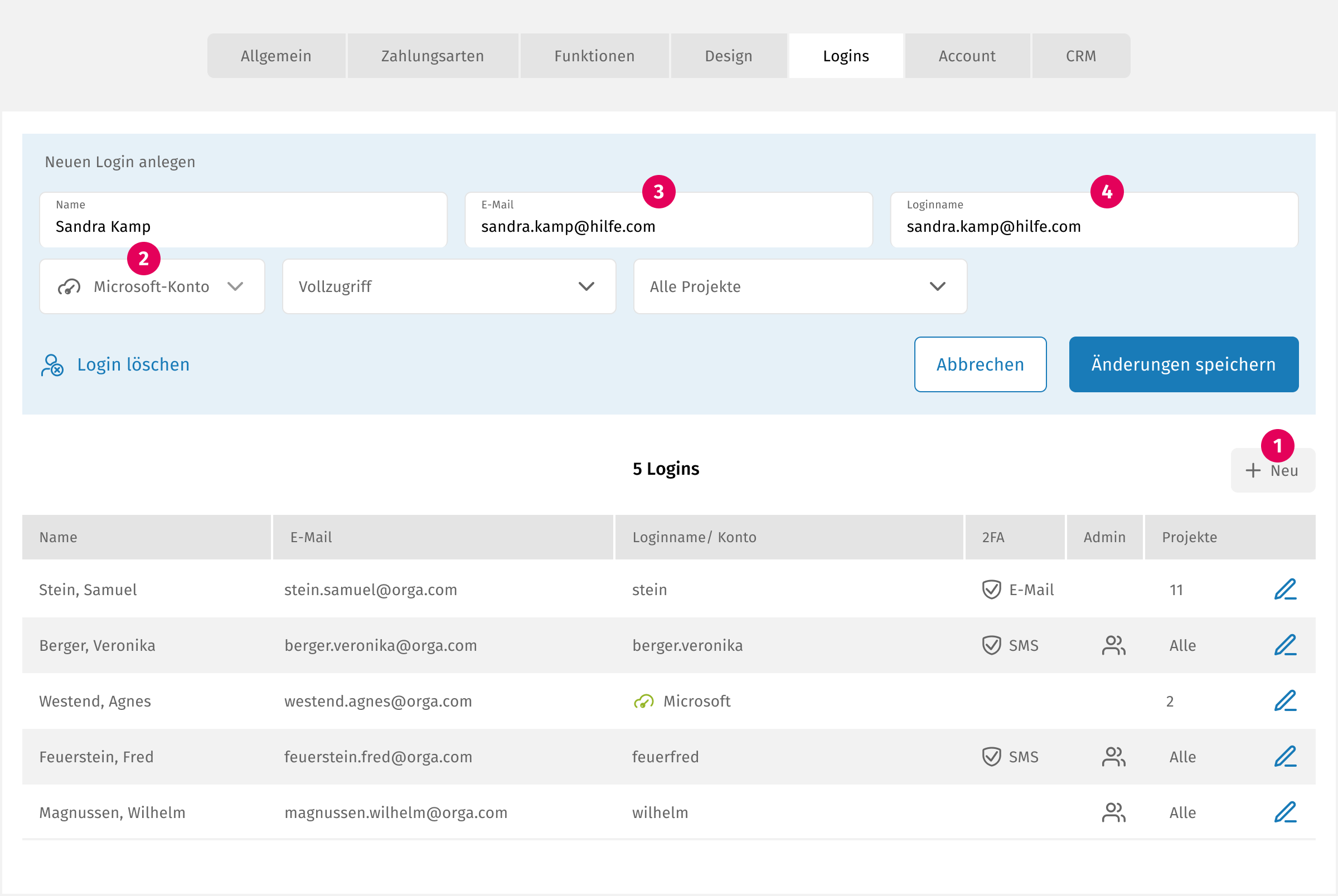Click the Microsoft cloud icon in Westend's row
Viewport: 1338px width, 896px height.
(643, 701)
